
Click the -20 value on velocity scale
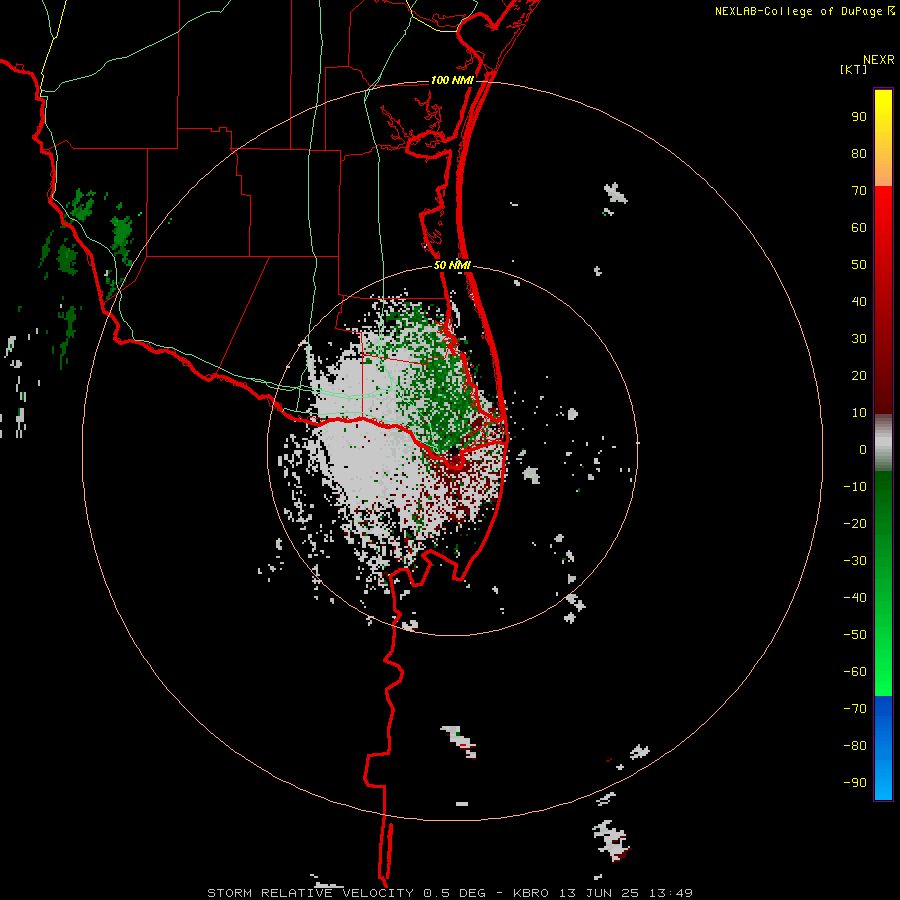tap(855, 523)
